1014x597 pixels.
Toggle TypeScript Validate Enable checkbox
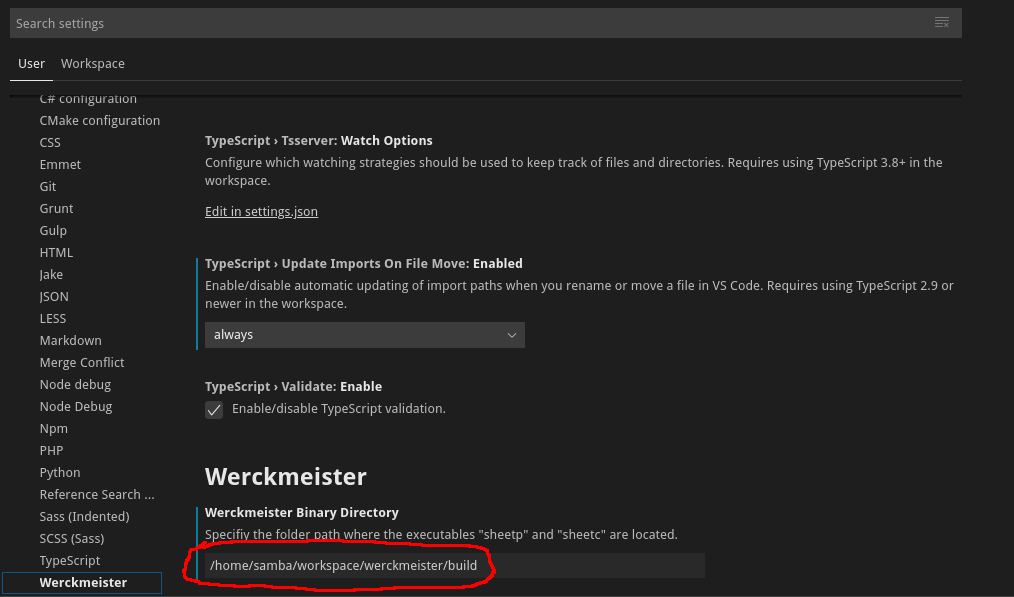[x=214, y=409]
